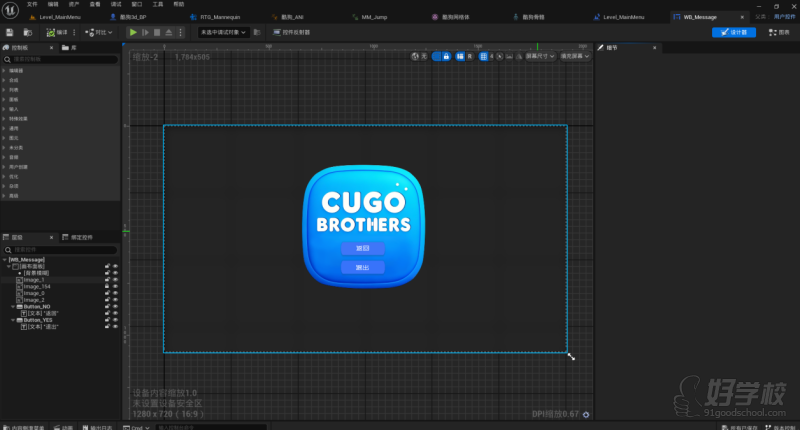Click the DPI scale settings gear icon
Viewport: 800px width, 430px height.
(586, 414)
